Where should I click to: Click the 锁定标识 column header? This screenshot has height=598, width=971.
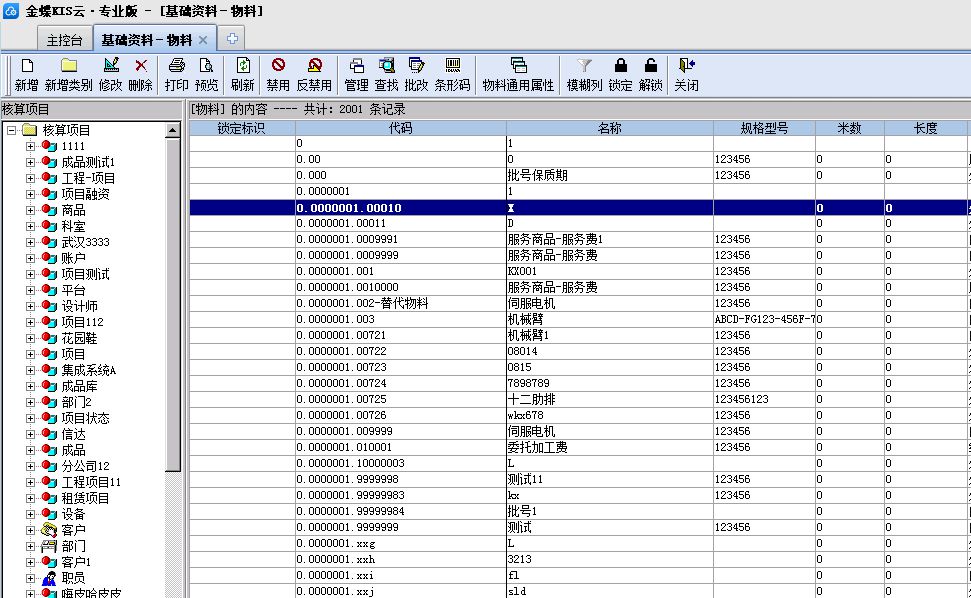pyautogui.click(x=242, y=128)
